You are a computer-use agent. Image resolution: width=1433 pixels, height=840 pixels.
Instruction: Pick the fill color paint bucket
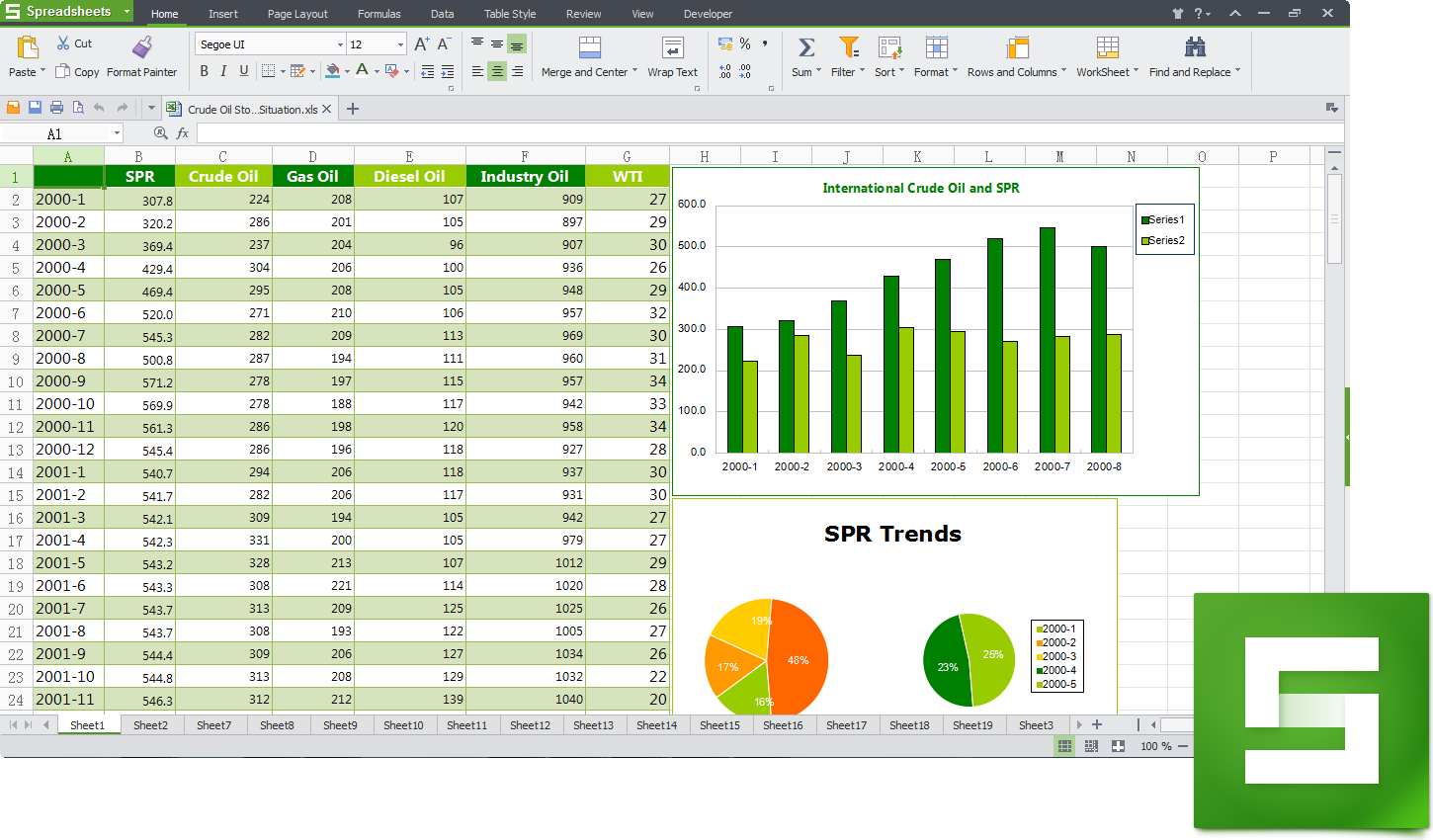tap(333, 71)
